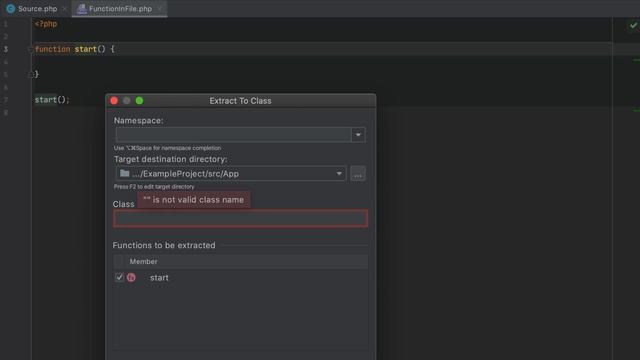Close the FunctionInFile.php tab
640x360 pixels.
click(160, 9)
